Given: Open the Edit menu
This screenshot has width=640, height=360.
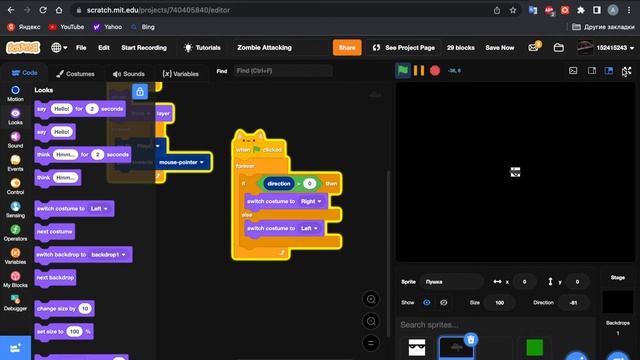Looking at the screenshot, I should [104, 48].
